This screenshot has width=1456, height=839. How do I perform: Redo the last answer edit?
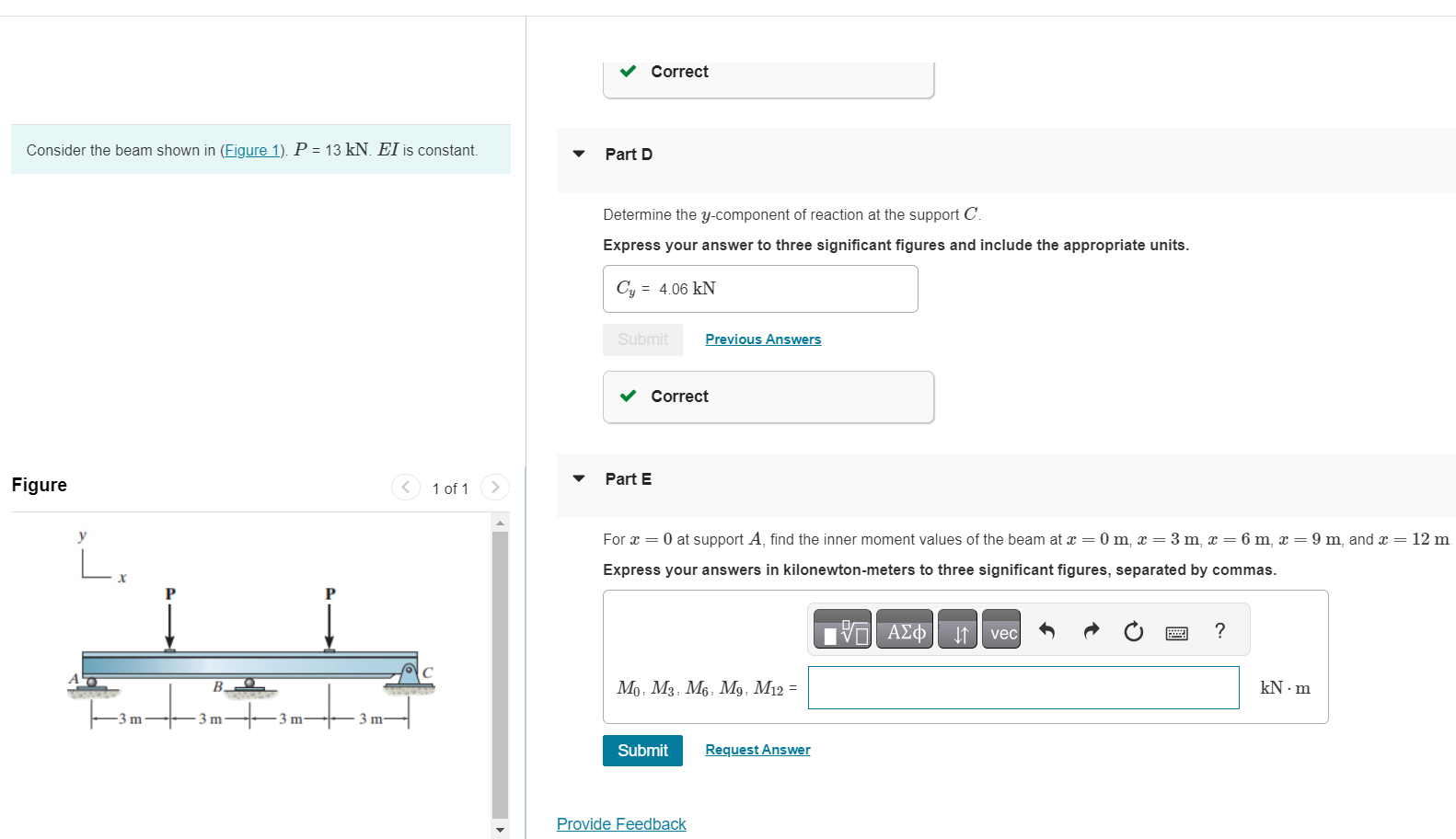coord(1091,629)
